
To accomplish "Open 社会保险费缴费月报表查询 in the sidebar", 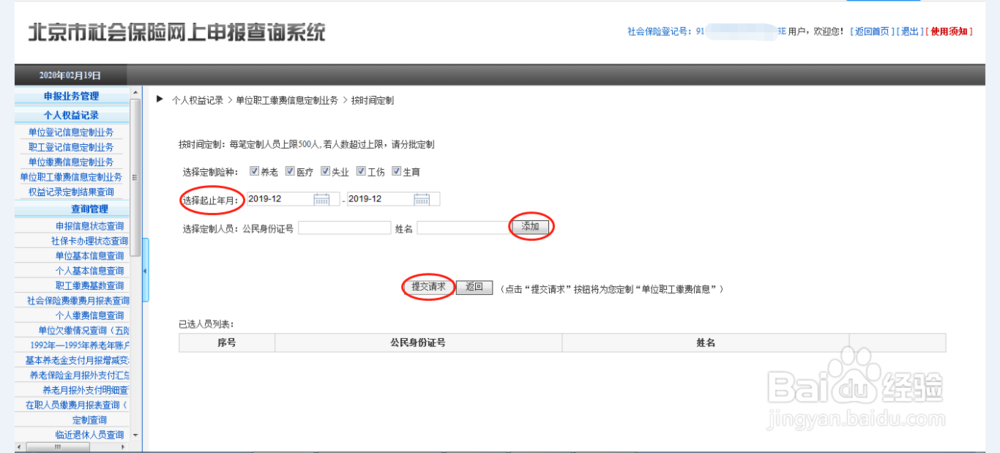I will pos(78,301).
